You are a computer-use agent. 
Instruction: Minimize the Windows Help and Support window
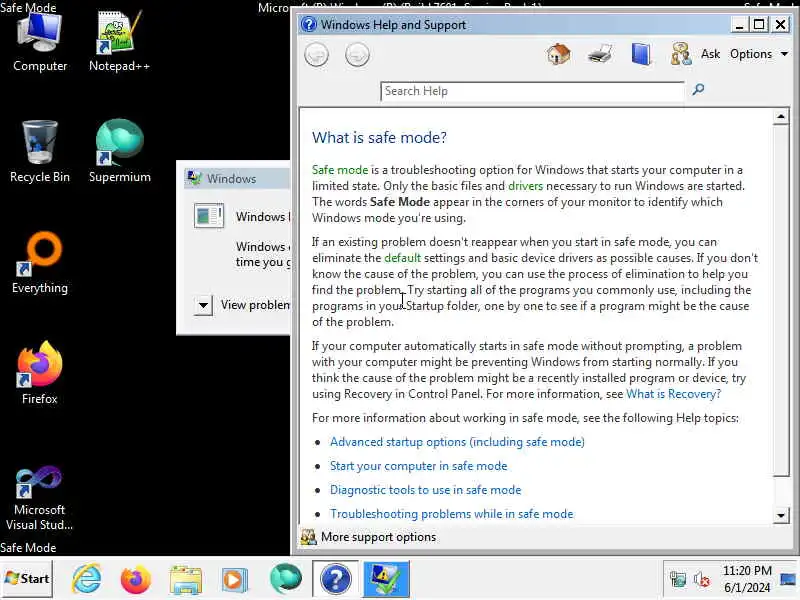tap(739, 24)
